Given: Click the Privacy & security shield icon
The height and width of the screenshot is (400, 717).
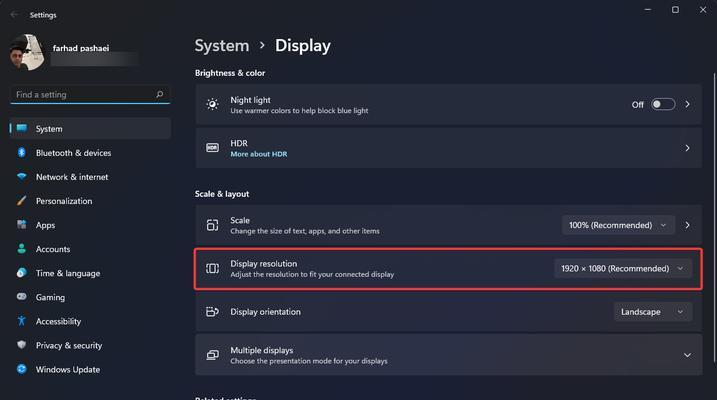Looking at the screenshot, I should [x=21, y=345].
